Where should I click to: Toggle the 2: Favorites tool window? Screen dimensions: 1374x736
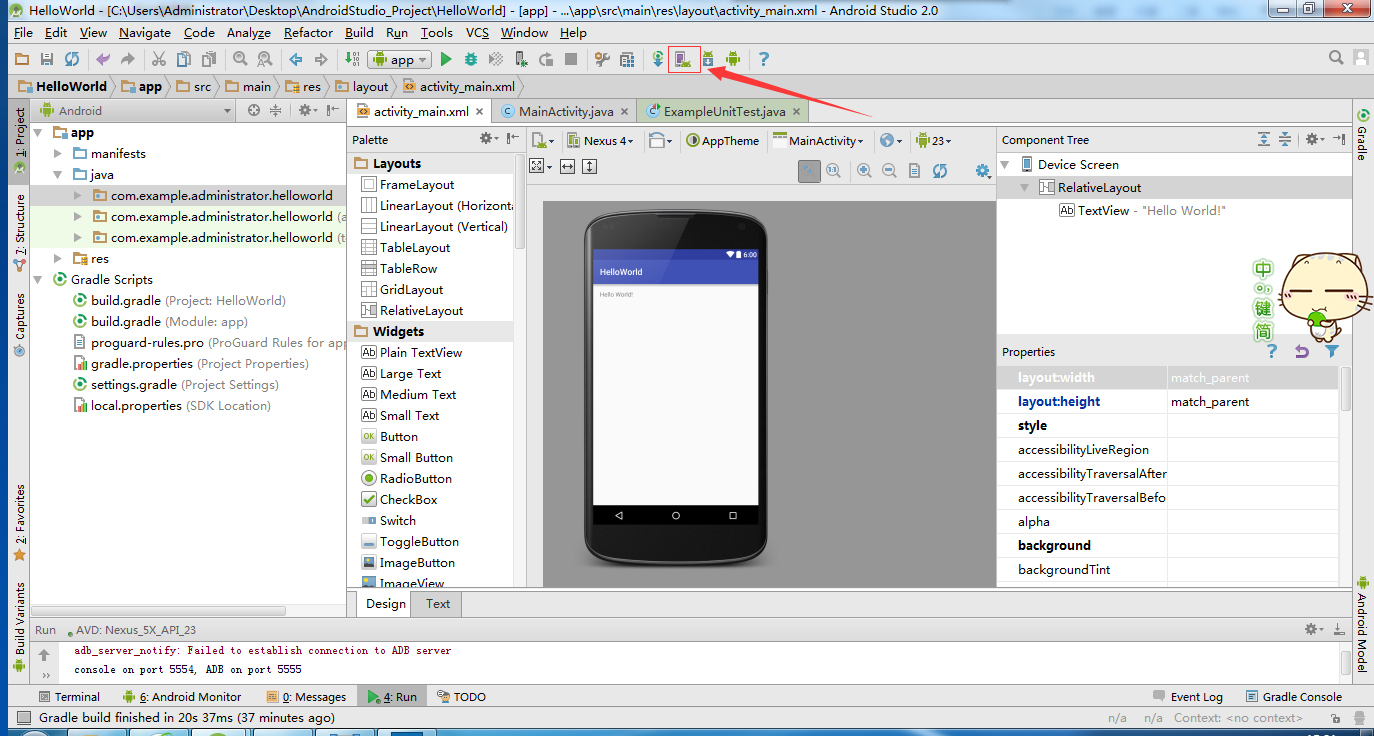tap(19, 522)
